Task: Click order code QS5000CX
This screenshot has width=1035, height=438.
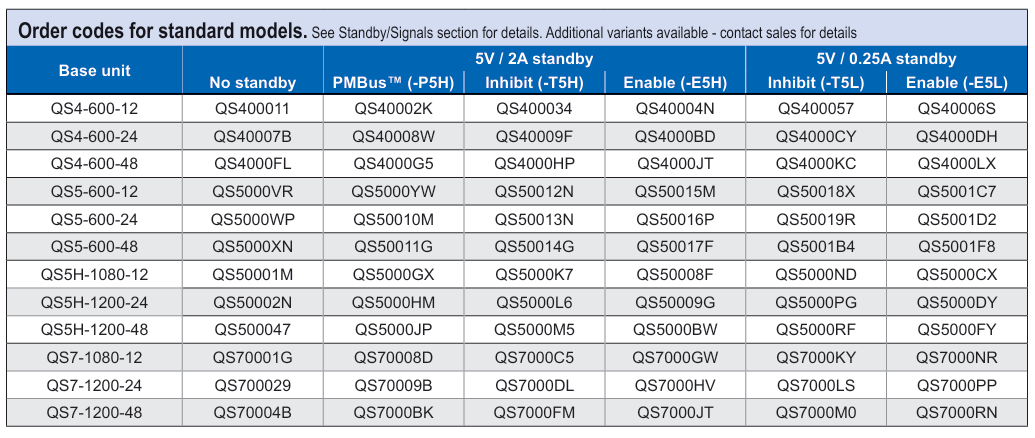Action: point(956,275)
